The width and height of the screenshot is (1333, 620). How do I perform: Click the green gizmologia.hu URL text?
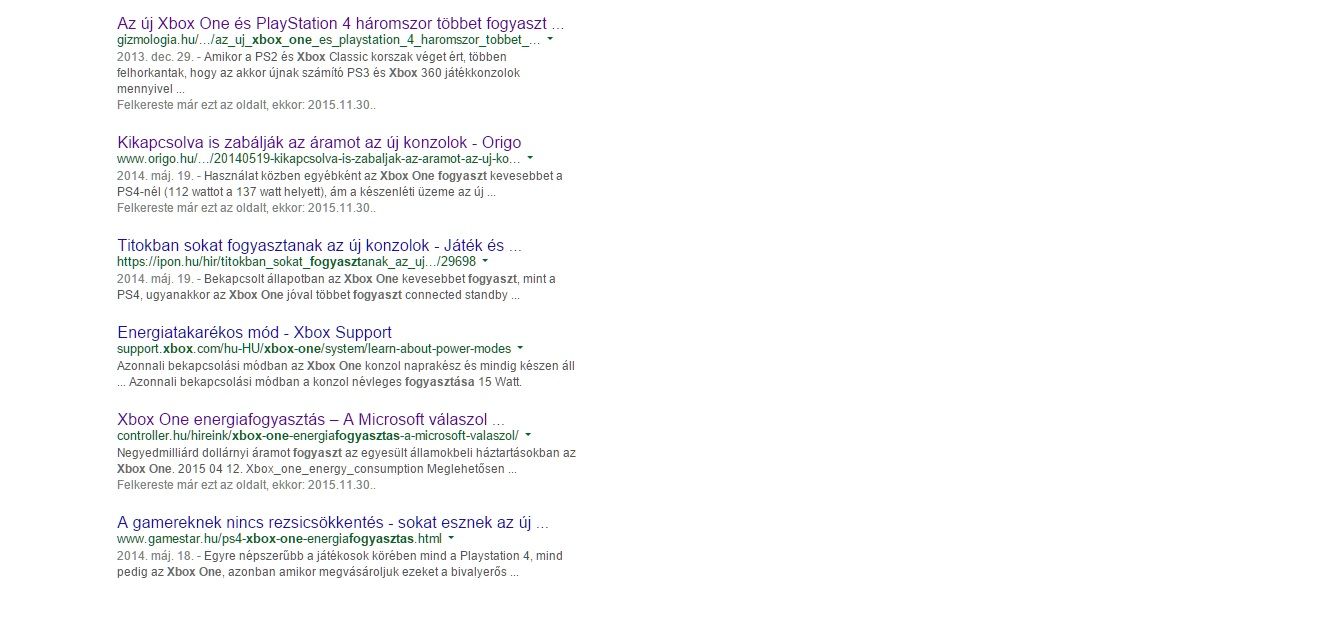pyautogui.click(x=329, y=40)
